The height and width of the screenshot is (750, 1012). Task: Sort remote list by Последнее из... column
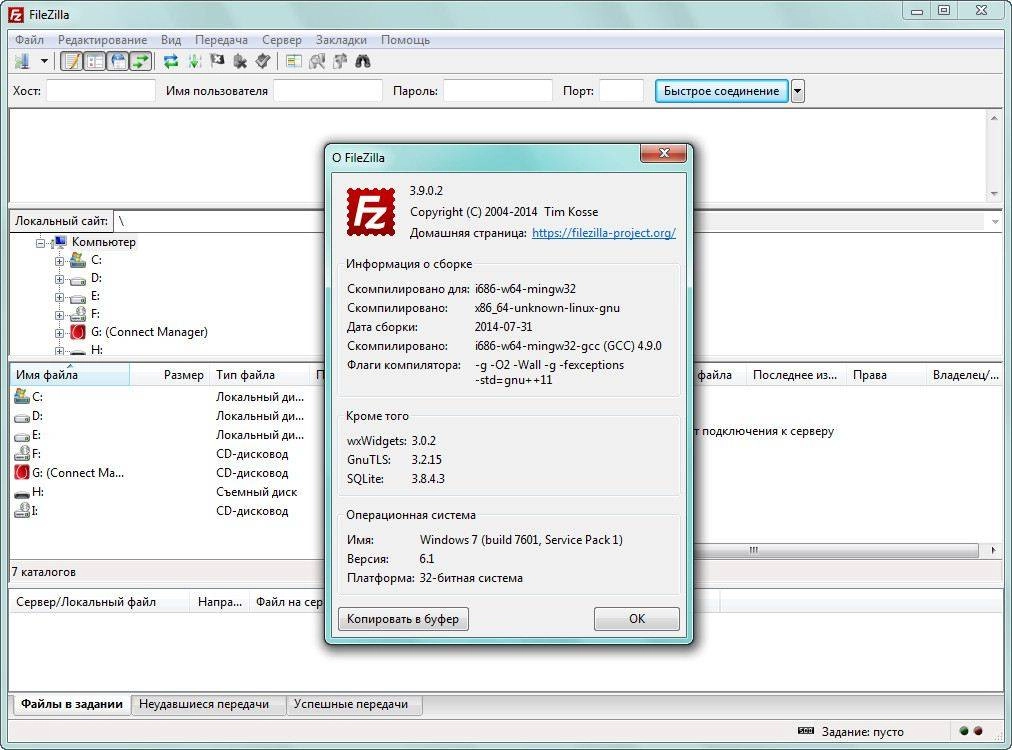pyautogui.click(x=795, y=375)
